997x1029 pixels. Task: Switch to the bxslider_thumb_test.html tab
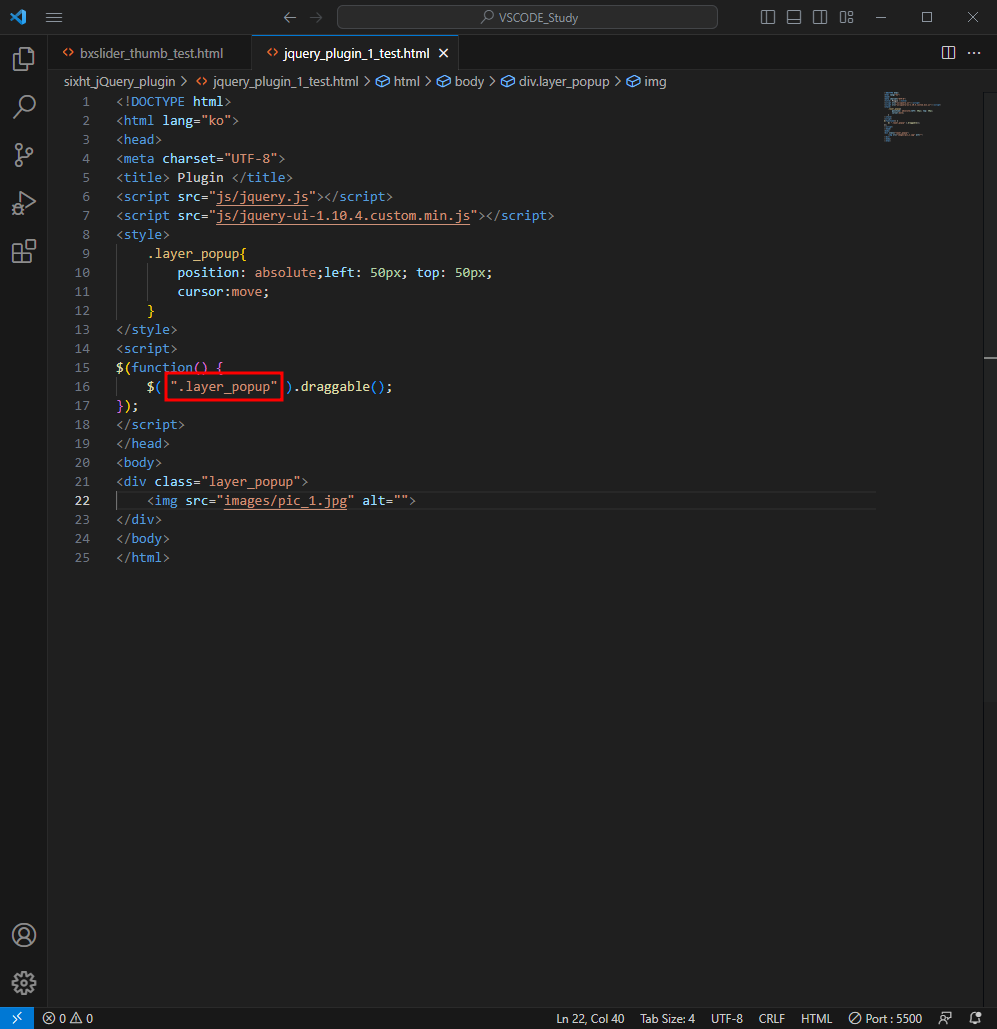[150, 53]
